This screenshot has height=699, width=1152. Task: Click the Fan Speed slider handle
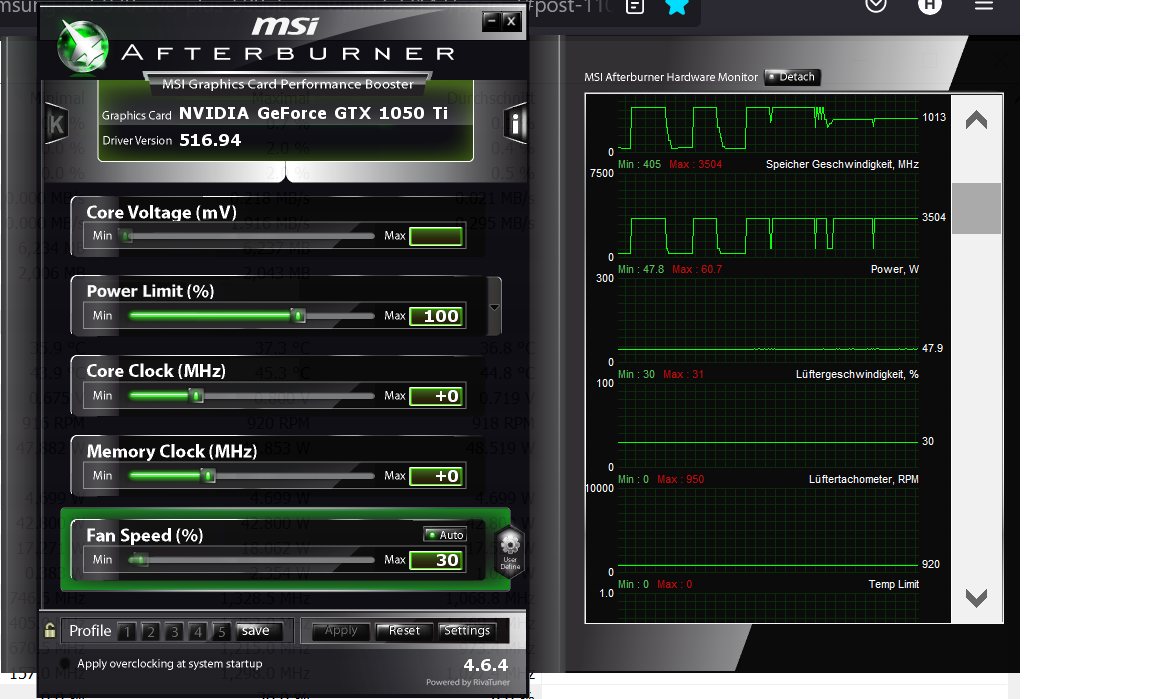point(140,560)
